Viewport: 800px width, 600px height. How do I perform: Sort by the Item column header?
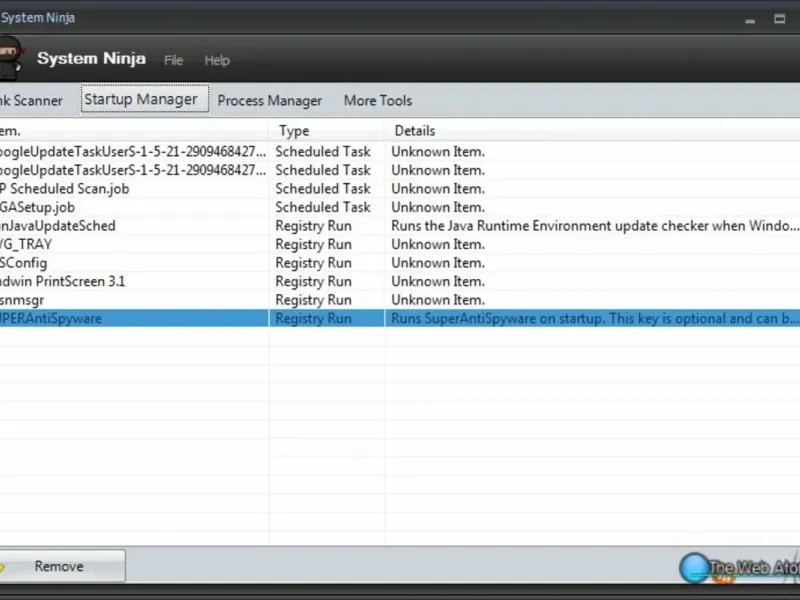(x=134, y=131)
